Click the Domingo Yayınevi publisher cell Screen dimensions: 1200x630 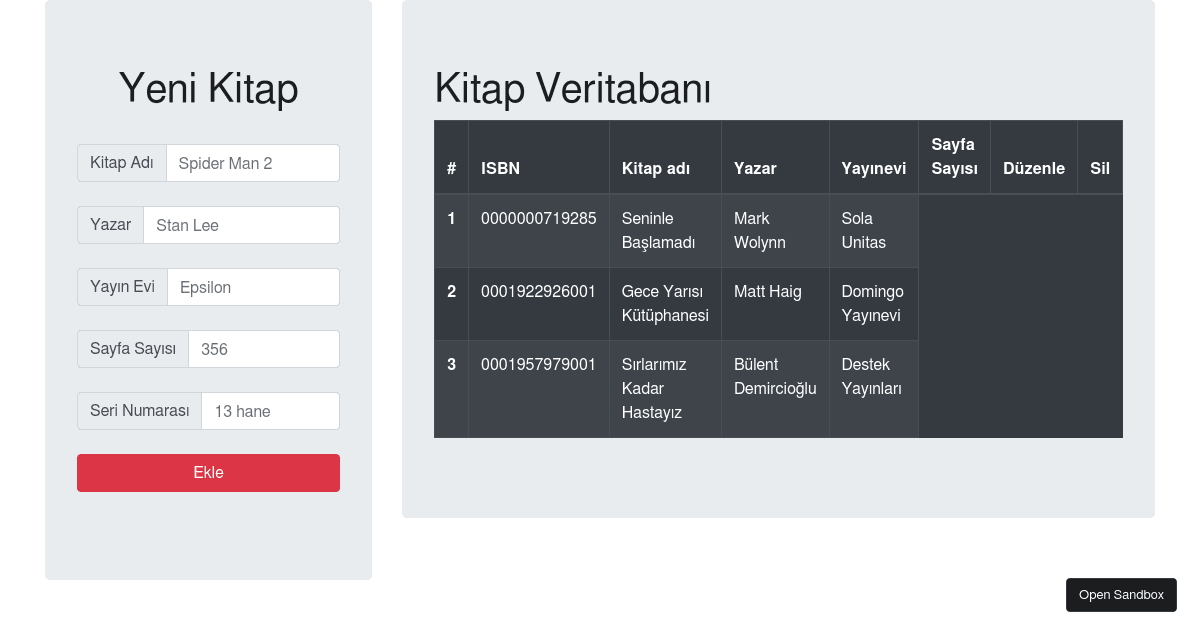tap(872, 303)
